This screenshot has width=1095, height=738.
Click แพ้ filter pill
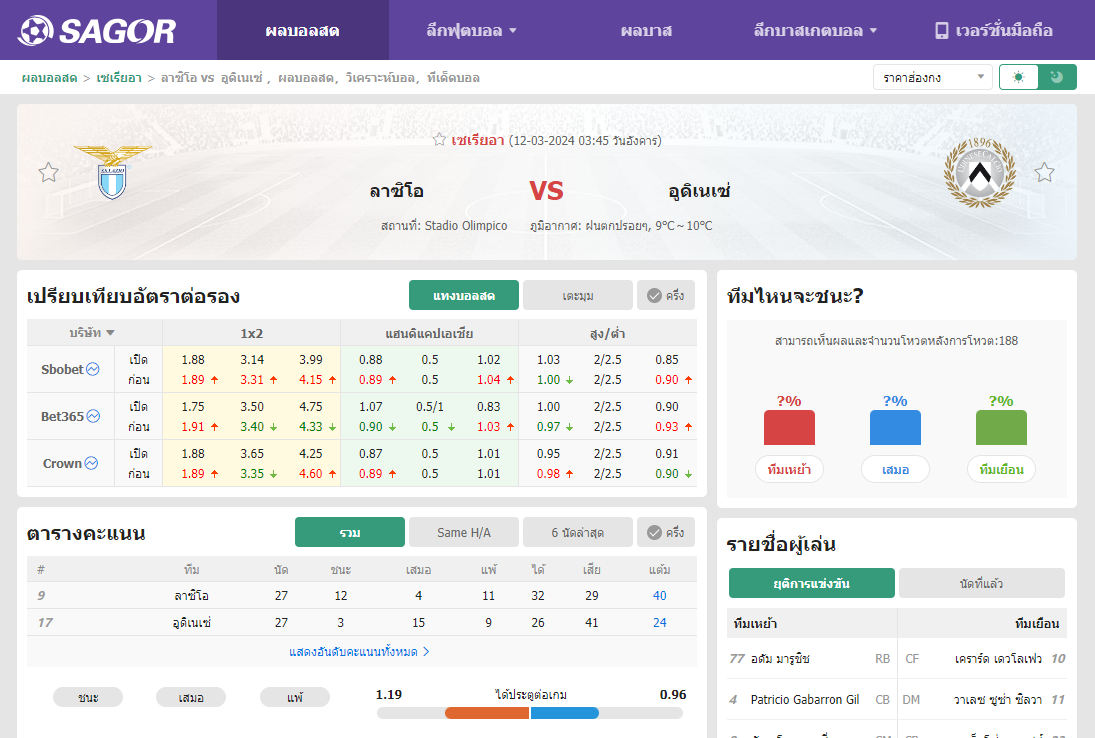(295, 697)
